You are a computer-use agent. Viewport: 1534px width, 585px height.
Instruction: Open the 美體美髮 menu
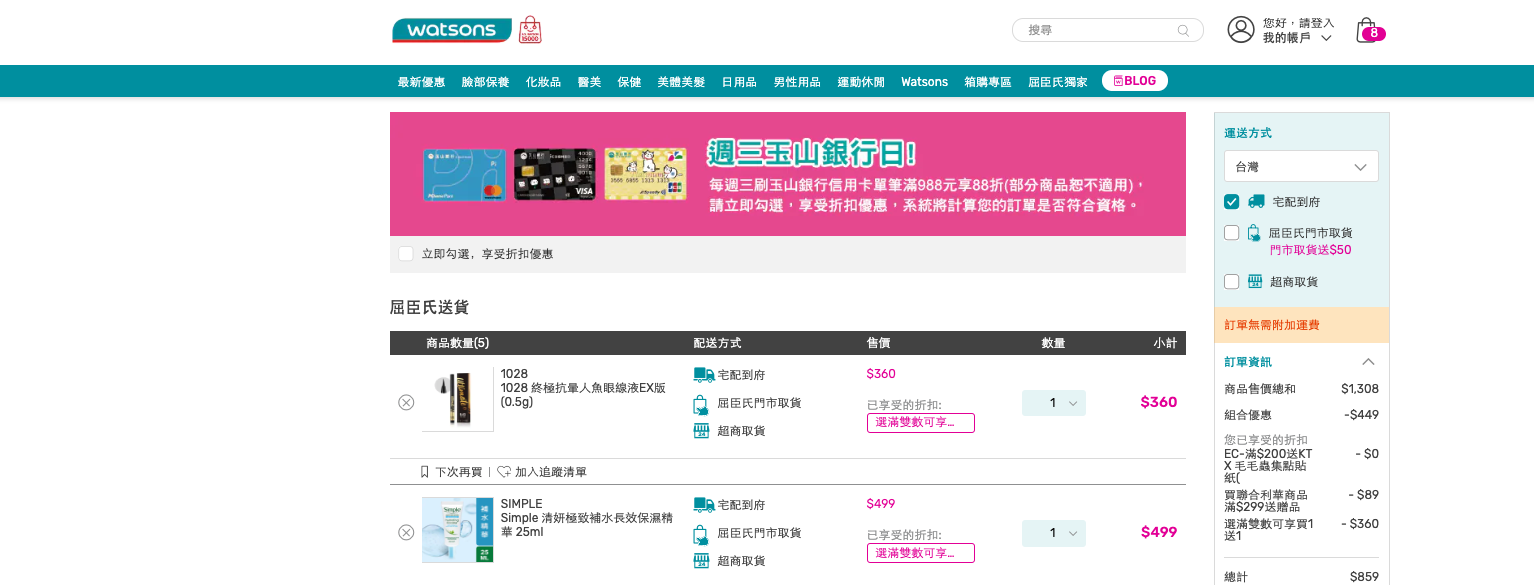pyautogui.click(x=682, y=82)
